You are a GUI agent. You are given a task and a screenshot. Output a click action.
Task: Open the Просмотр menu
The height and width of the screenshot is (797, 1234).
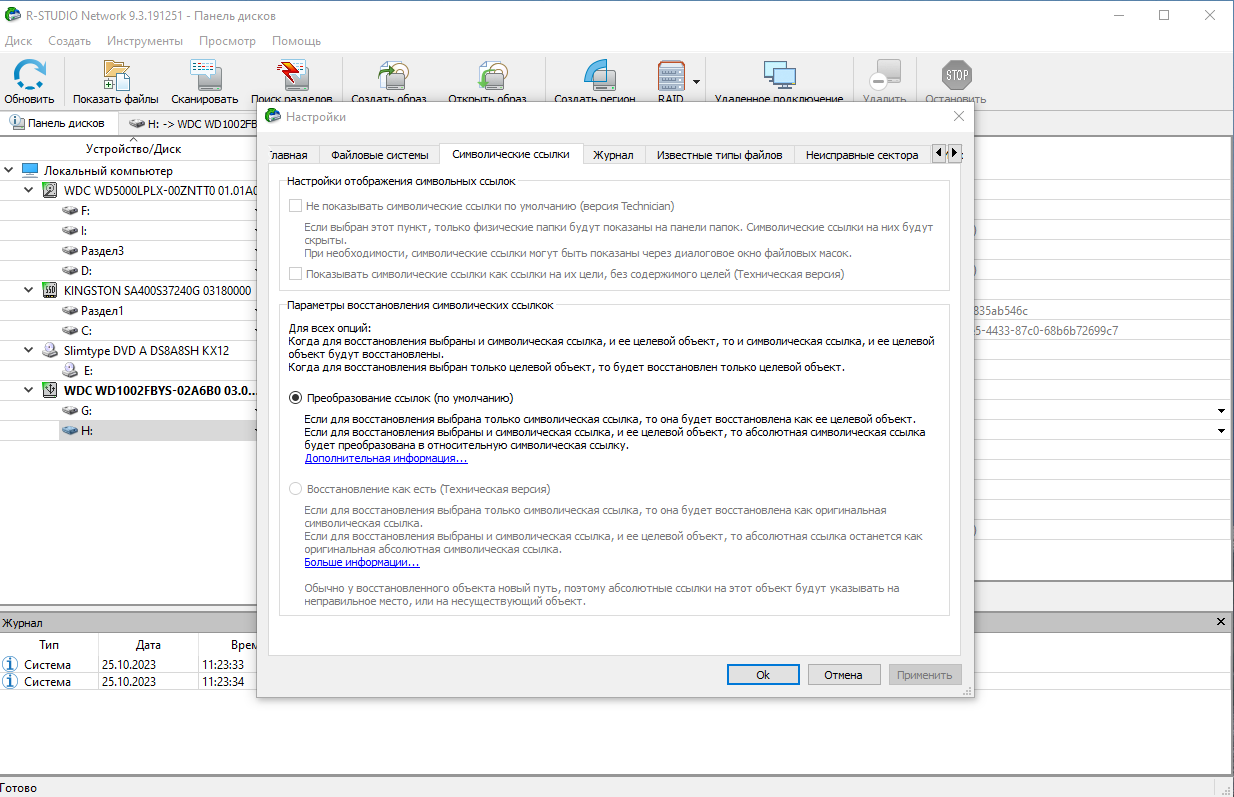coord(227,41)
